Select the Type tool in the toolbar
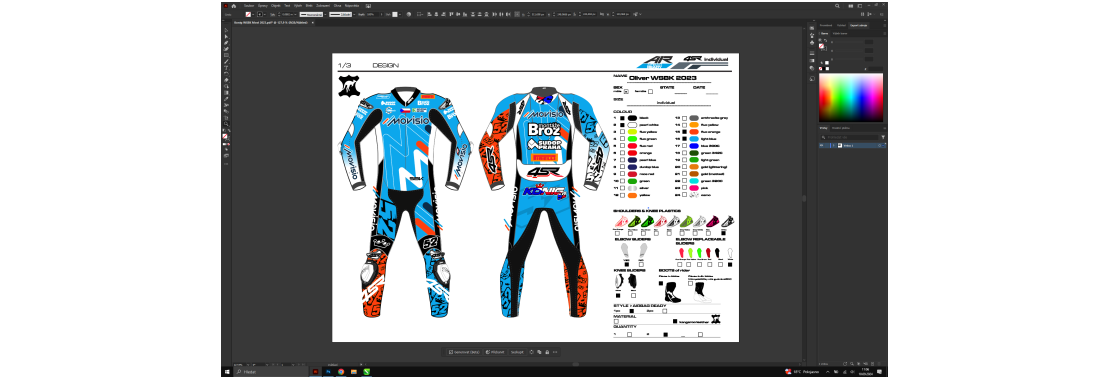 (226, 68)
